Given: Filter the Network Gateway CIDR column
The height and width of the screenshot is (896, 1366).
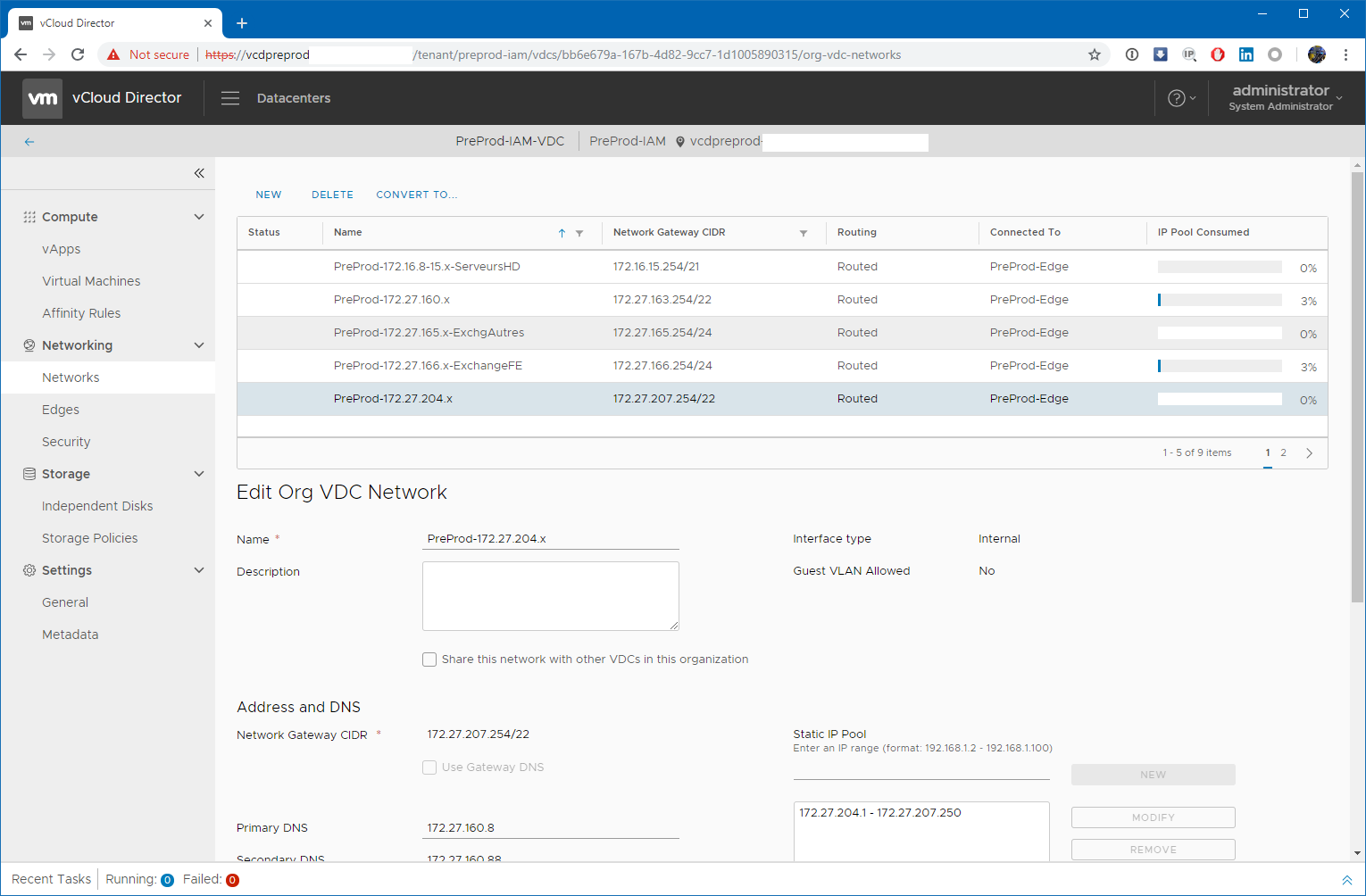Looking at the screenshot, I should (x=804, y=233).
